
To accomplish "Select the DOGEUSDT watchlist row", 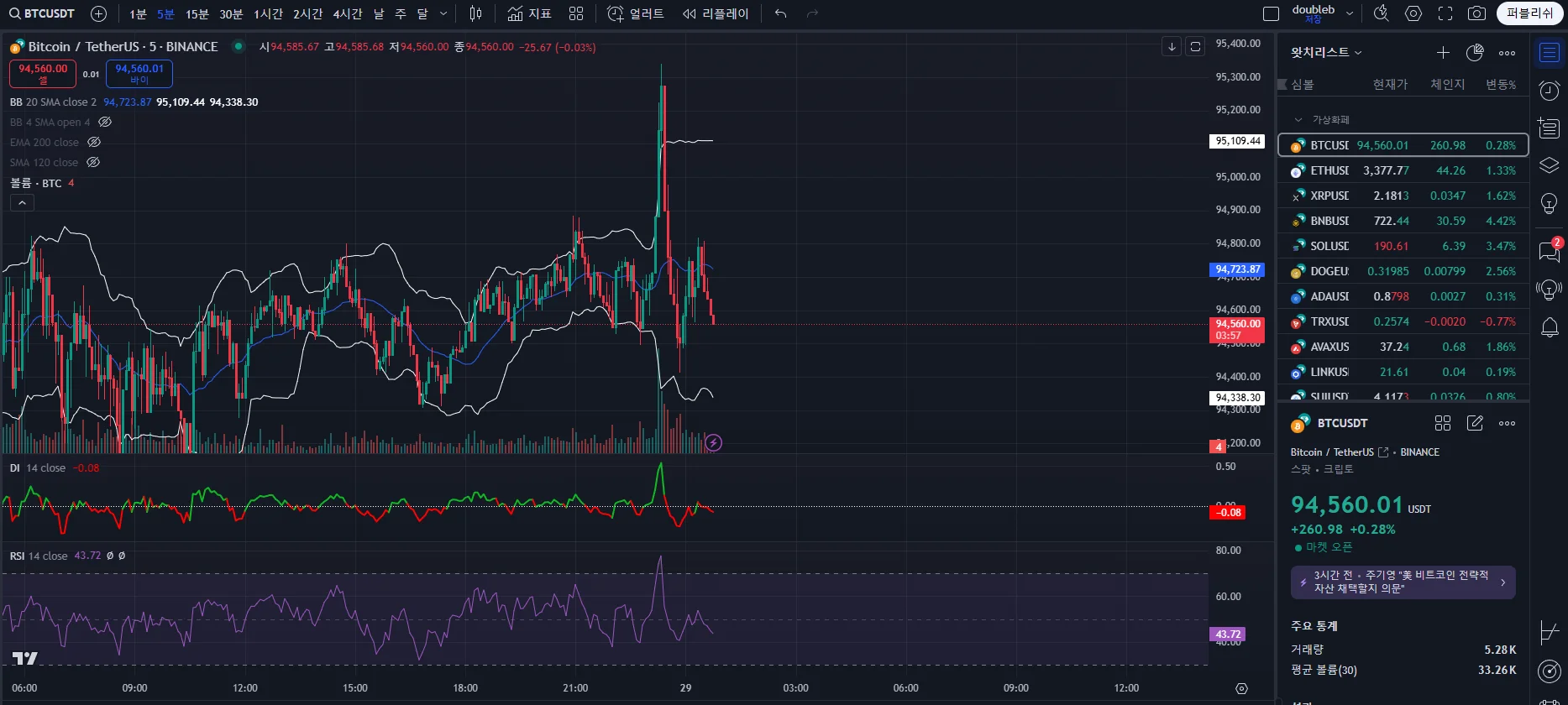I will coord(1403,271).
